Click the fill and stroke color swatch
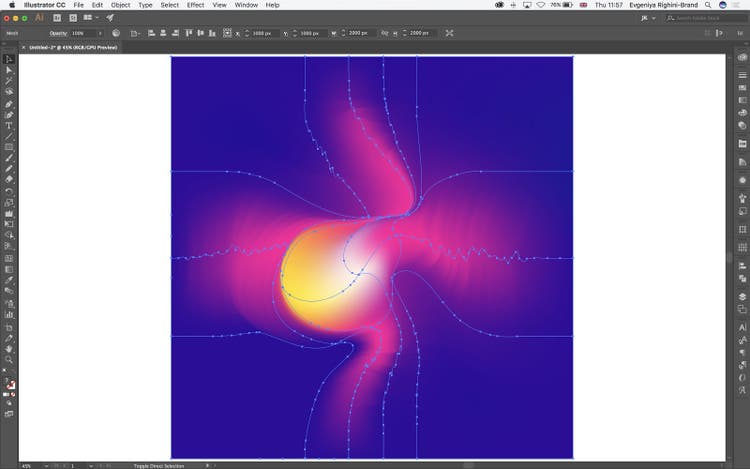The width and height of the screenshot is (750, 469). click(9, 383)
